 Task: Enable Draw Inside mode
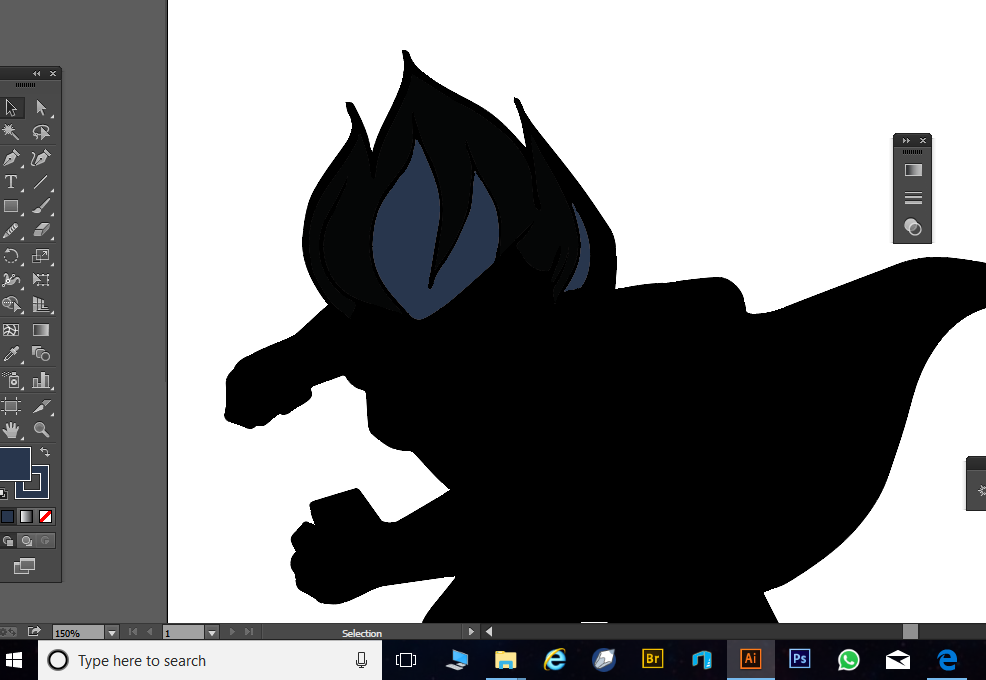[45, 541]
